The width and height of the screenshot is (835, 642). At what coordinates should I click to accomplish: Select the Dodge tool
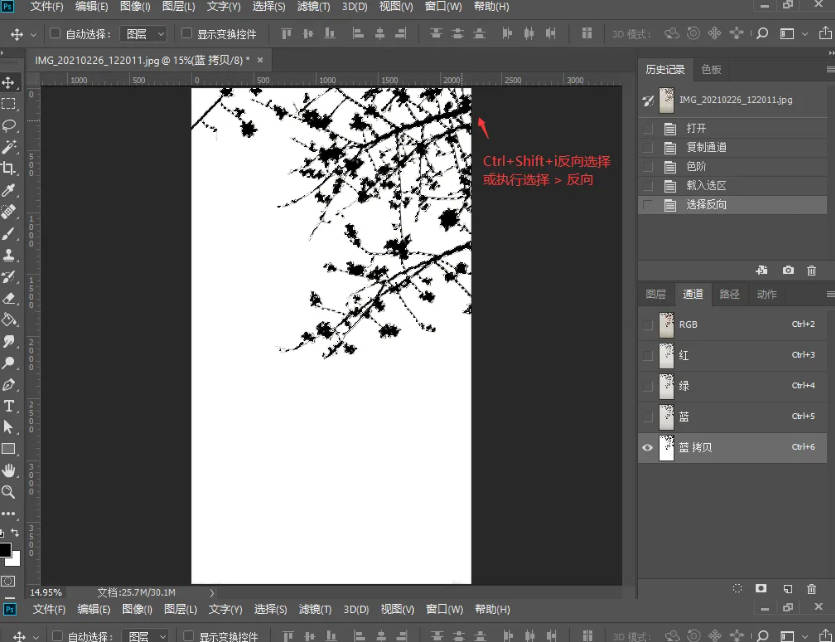(x=9, y=363)
